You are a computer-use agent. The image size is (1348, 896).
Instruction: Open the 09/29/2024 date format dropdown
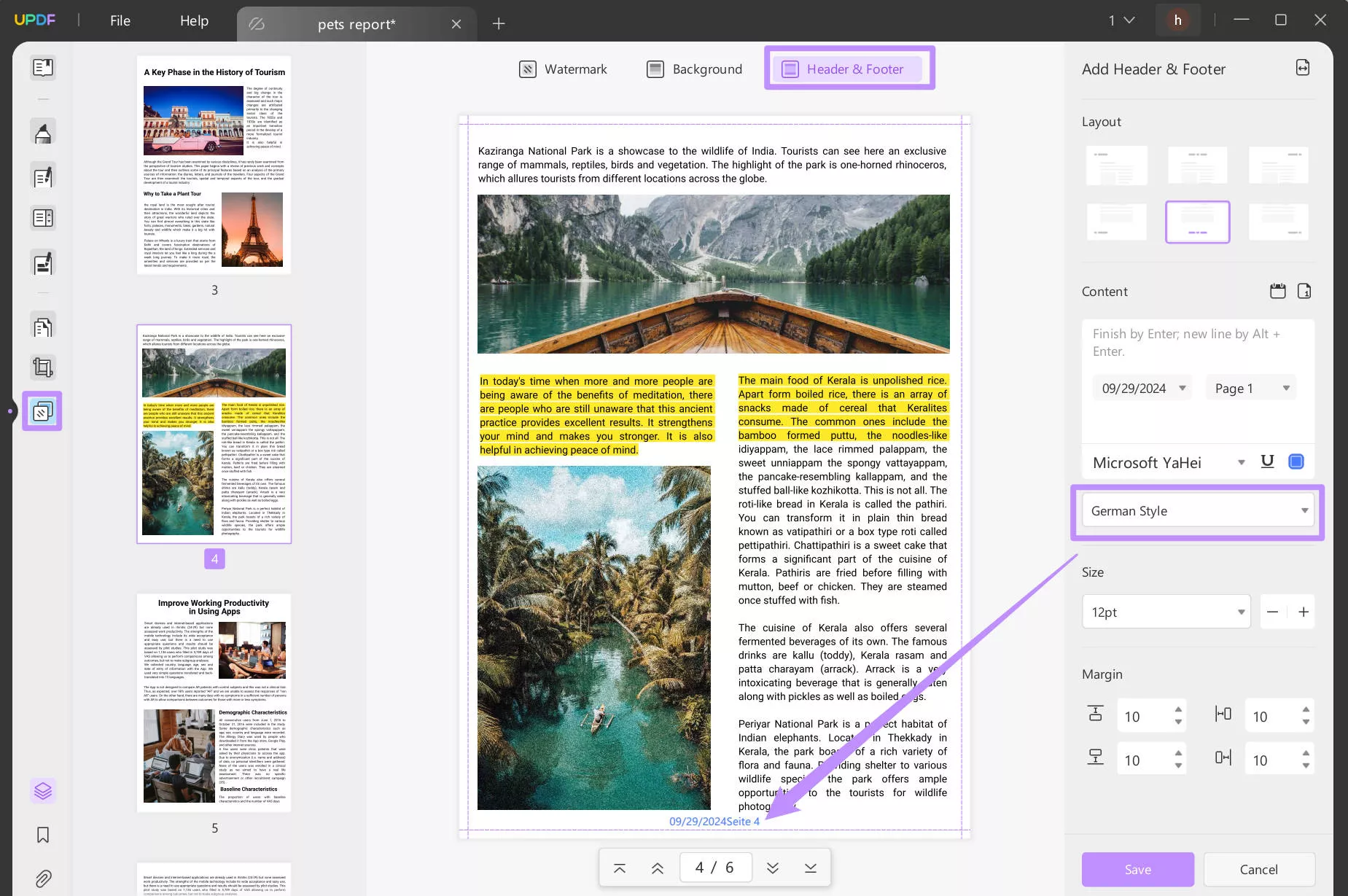[x=1142, y=388]
